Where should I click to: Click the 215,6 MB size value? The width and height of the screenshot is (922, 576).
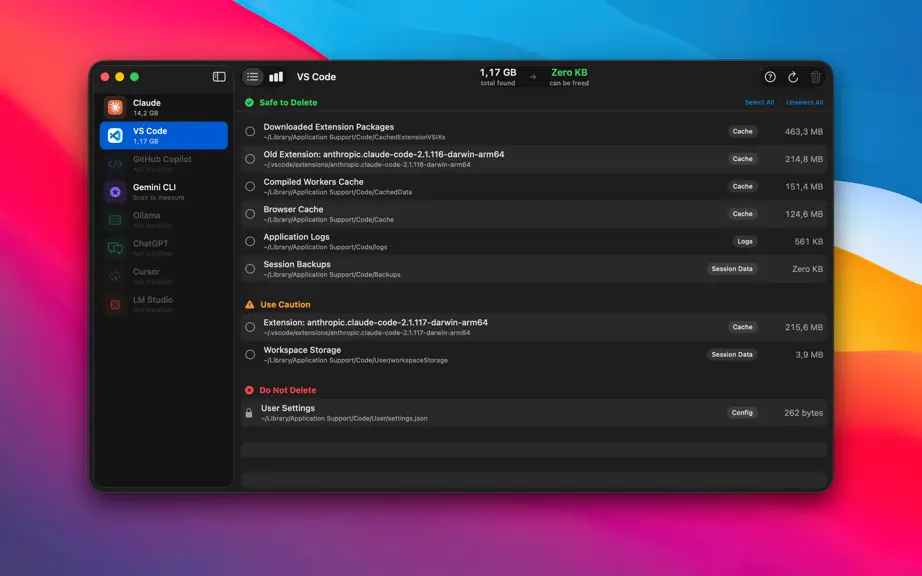point(803,327)
